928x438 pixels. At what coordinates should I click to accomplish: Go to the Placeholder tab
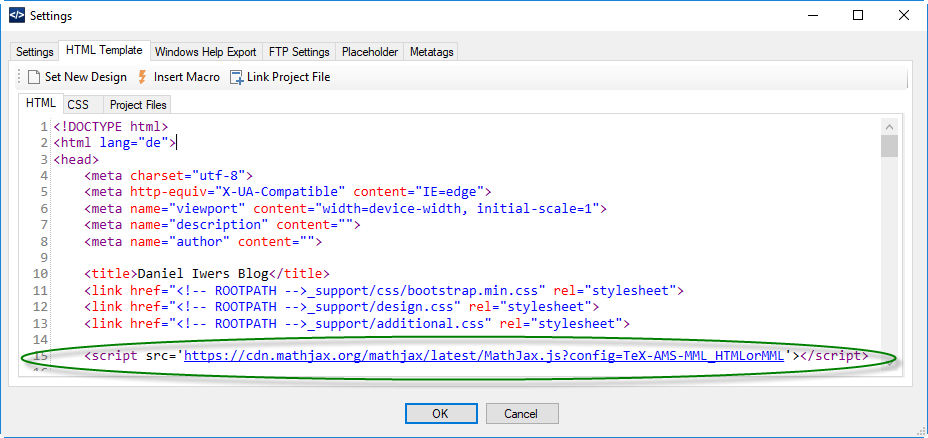point(370,52)
